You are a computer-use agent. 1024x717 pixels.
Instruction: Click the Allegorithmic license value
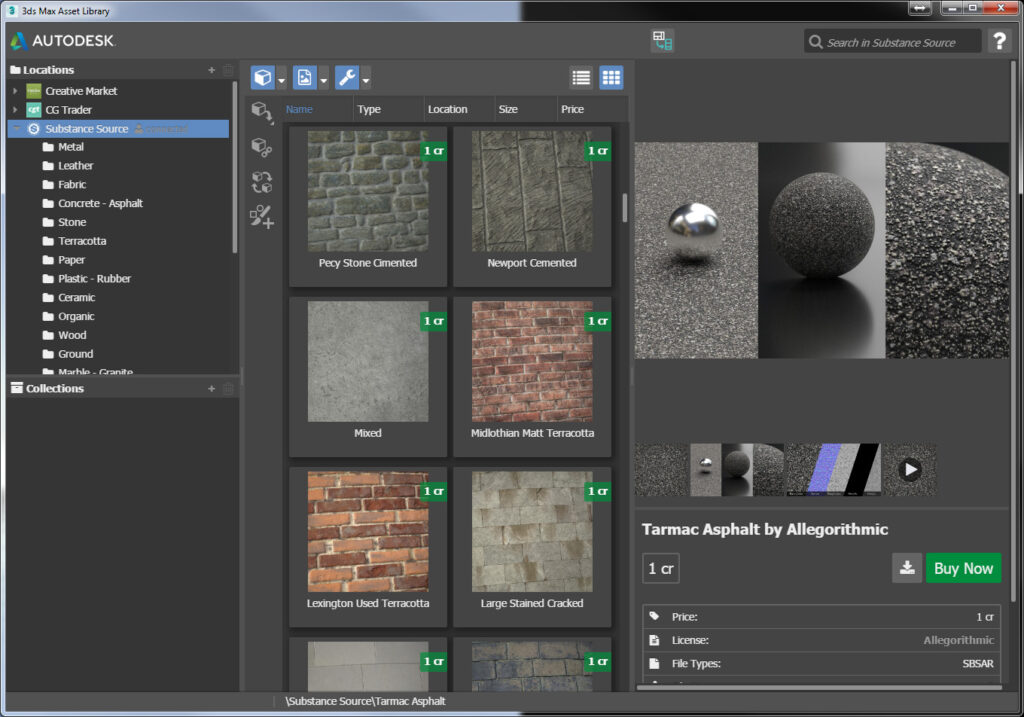pos(959,640)
